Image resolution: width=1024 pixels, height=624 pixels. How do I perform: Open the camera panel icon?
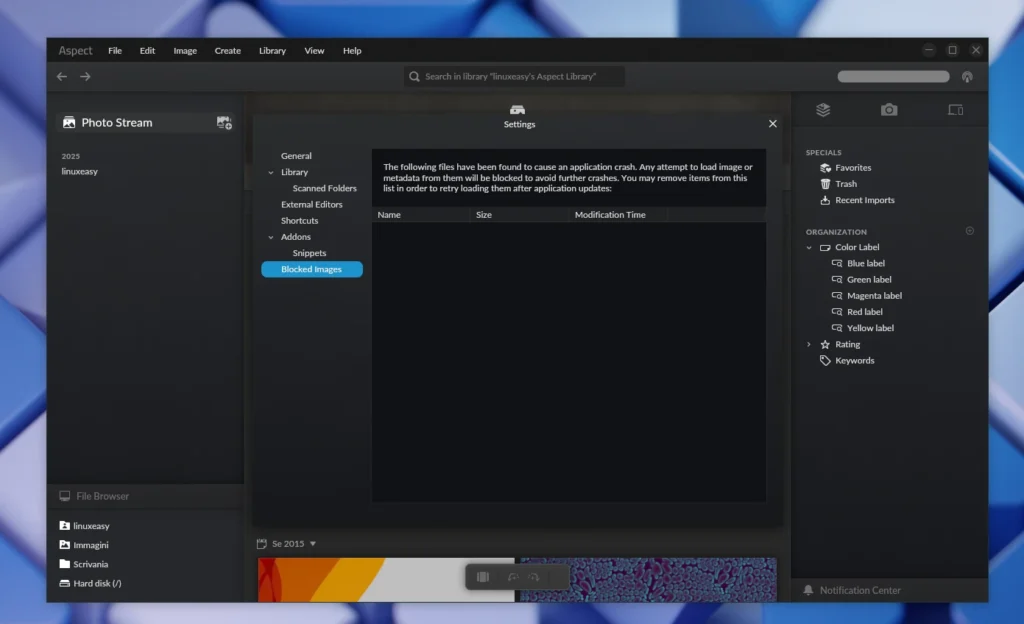889,110
